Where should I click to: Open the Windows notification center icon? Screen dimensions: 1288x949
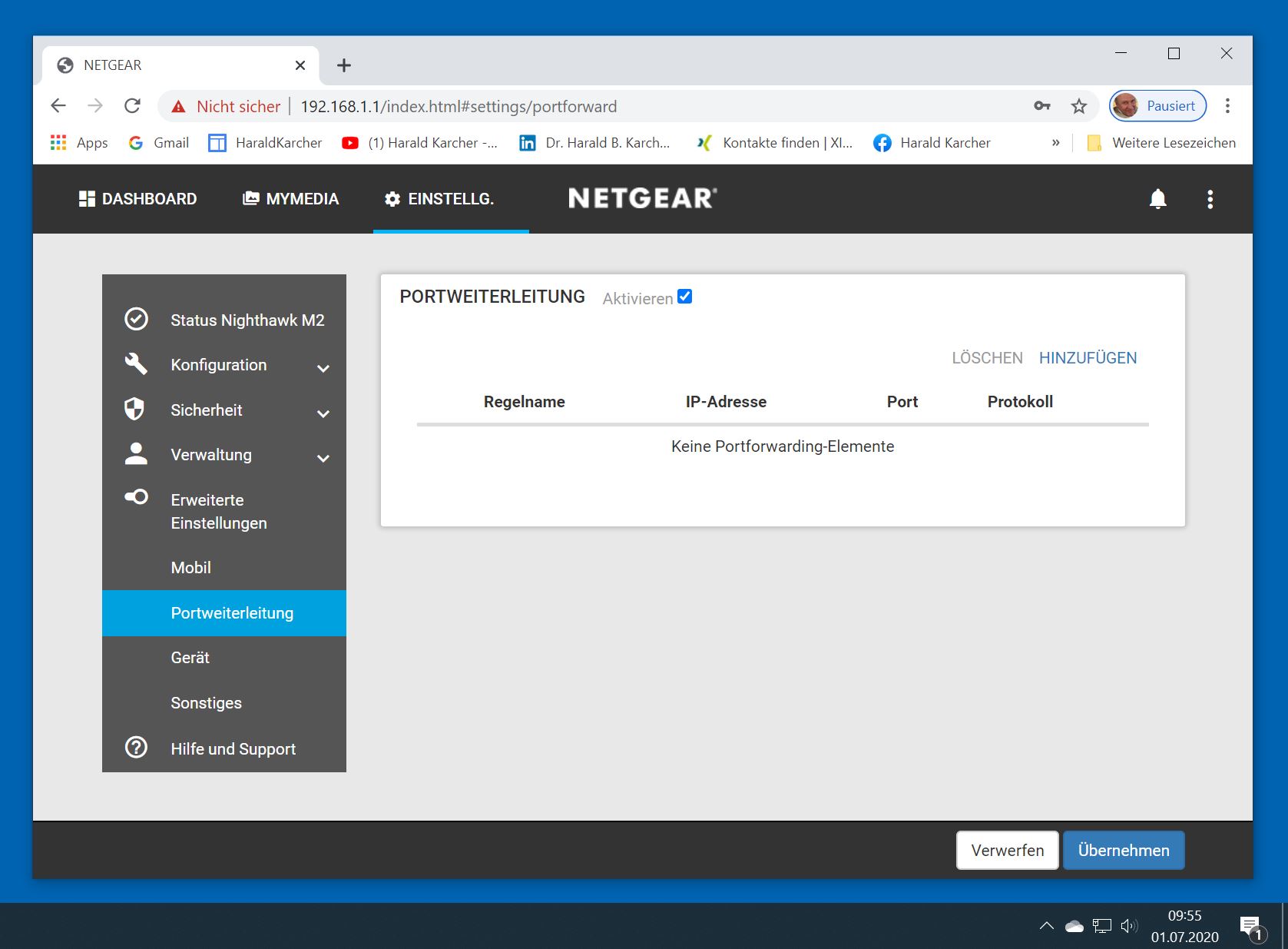1250,926
